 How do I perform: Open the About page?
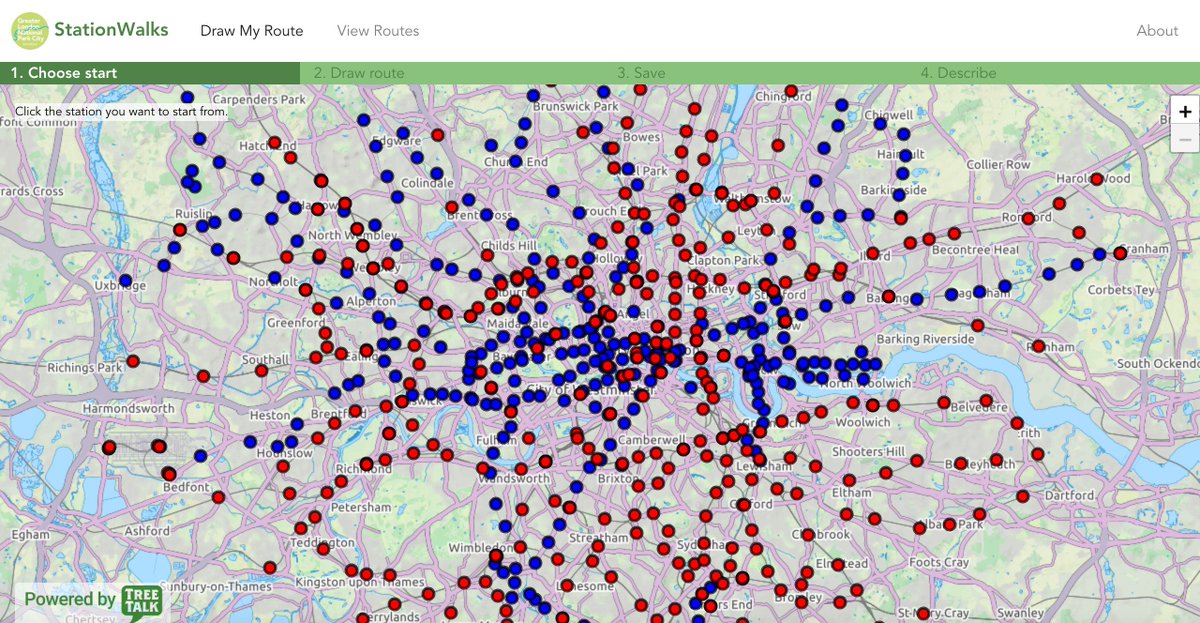(x=1157, y=30)
